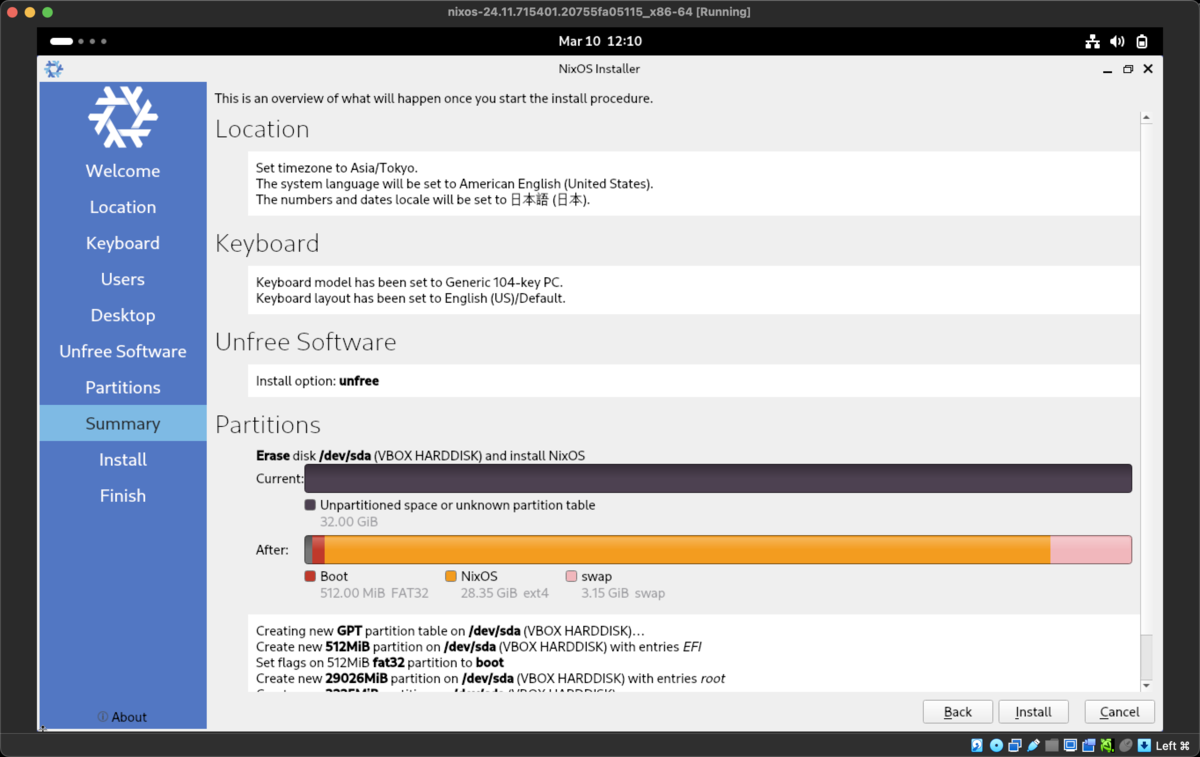This screenshot has height=757, width=1200.
Task: Click the VirtualBox shared folders icon
Action: pos(1052,745)
